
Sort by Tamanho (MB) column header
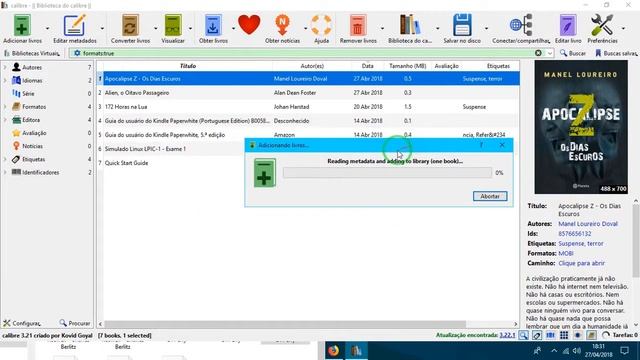pyautogui.click(x=407, y=66)
